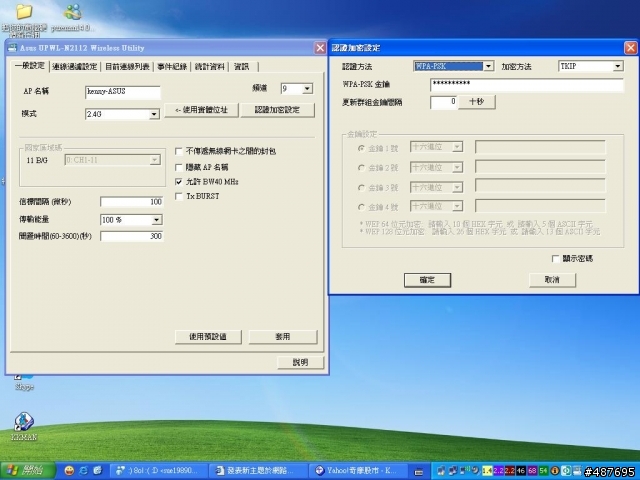Open the Windows Start button
The width and height of the screenshot is (640, 480).
(x=28, y=471)
